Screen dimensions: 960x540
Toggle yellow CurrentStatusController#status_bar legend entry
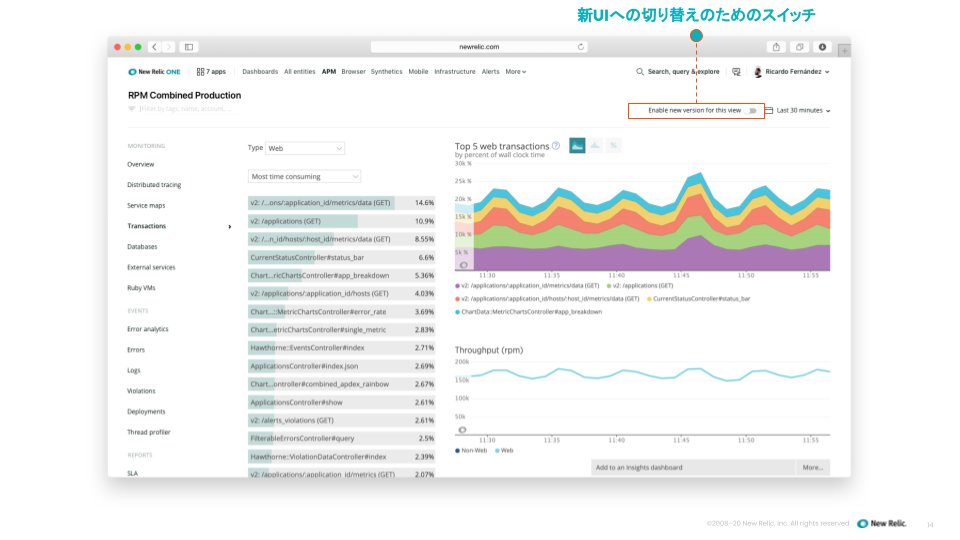click(x=699, y=299)
